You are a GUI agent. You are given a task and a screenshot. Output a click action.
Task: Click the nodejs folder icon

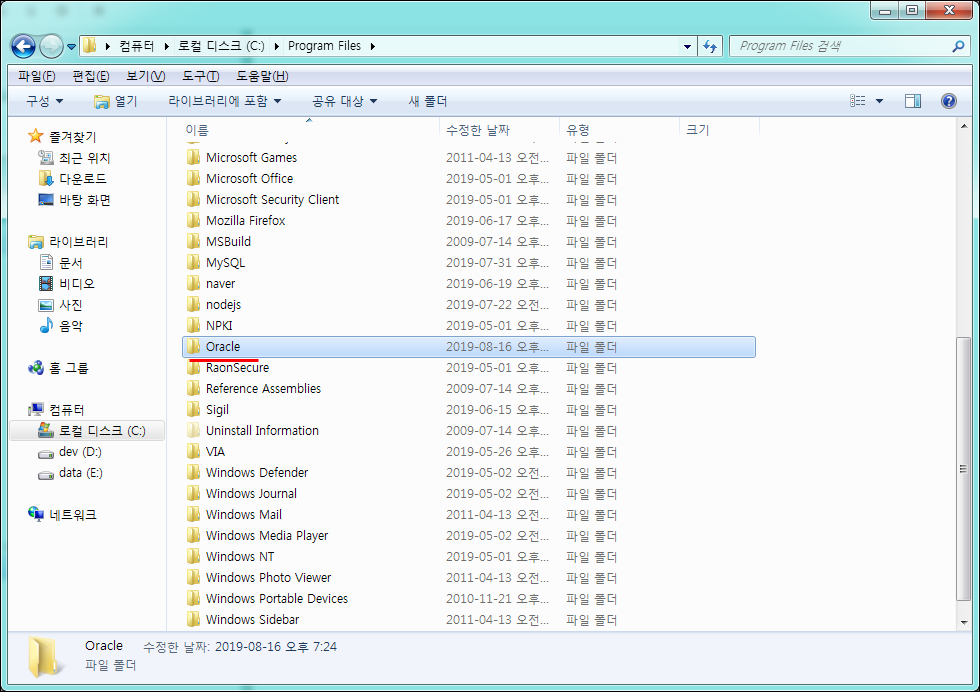point(194,304)
